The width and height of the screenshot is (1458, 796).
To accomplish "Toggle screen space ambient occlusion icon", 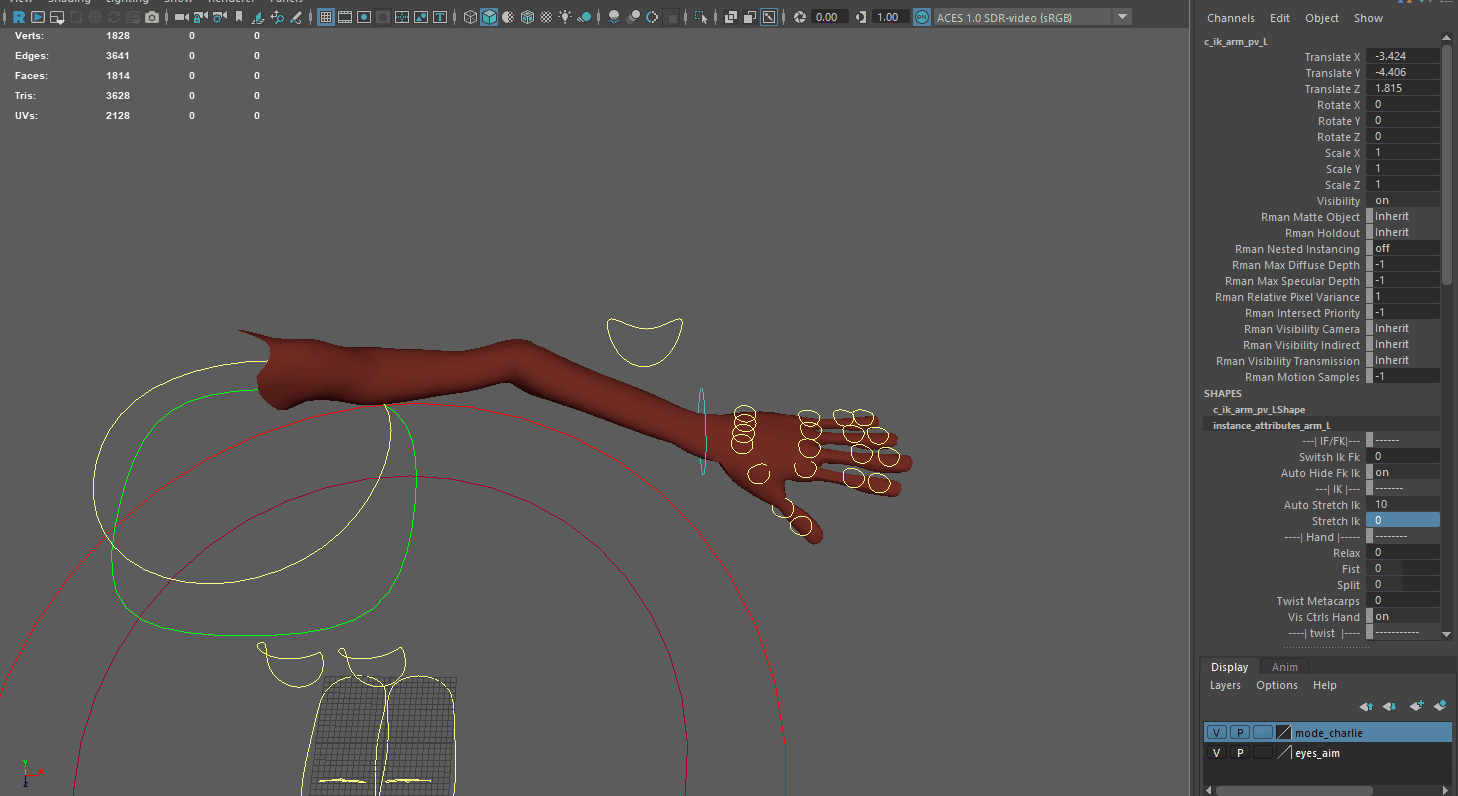I will [614, 17].
